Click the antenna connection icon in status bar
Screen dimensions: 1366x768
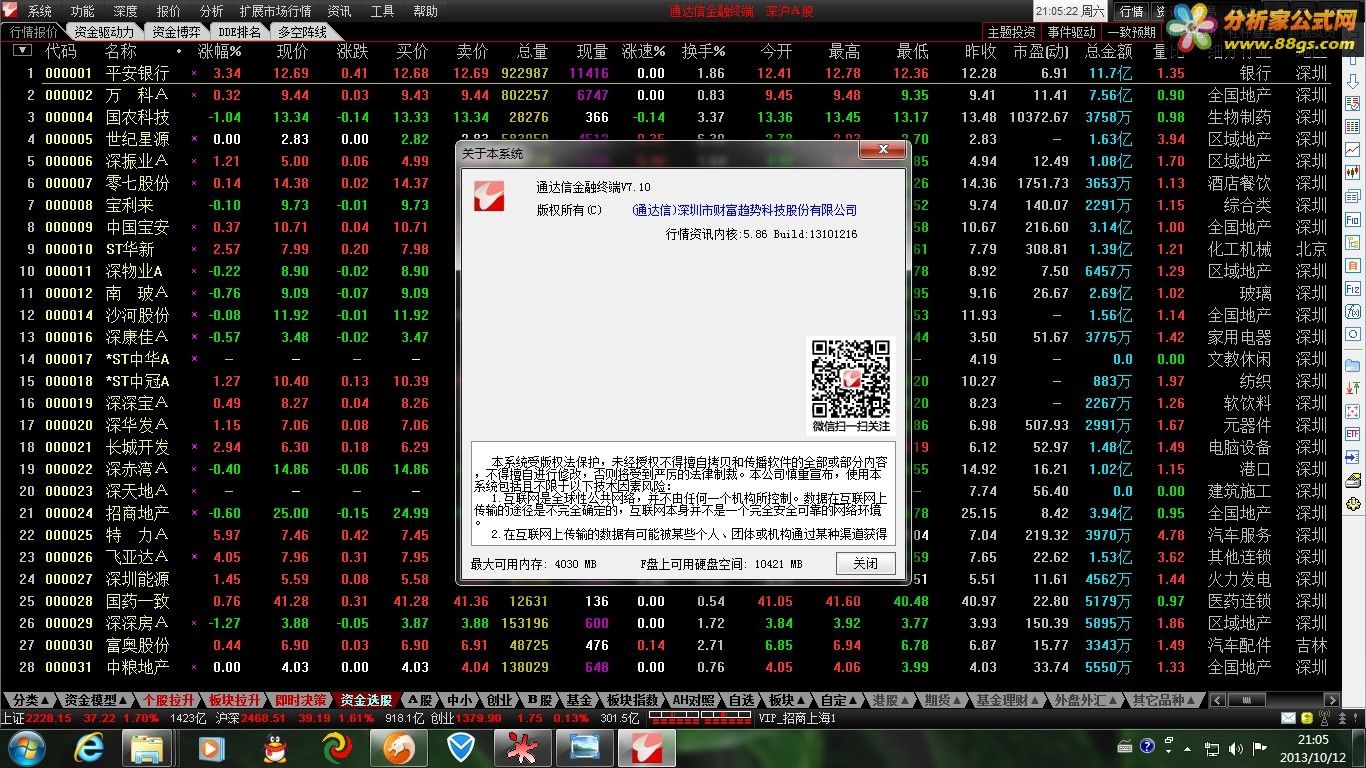[1325, 718]
